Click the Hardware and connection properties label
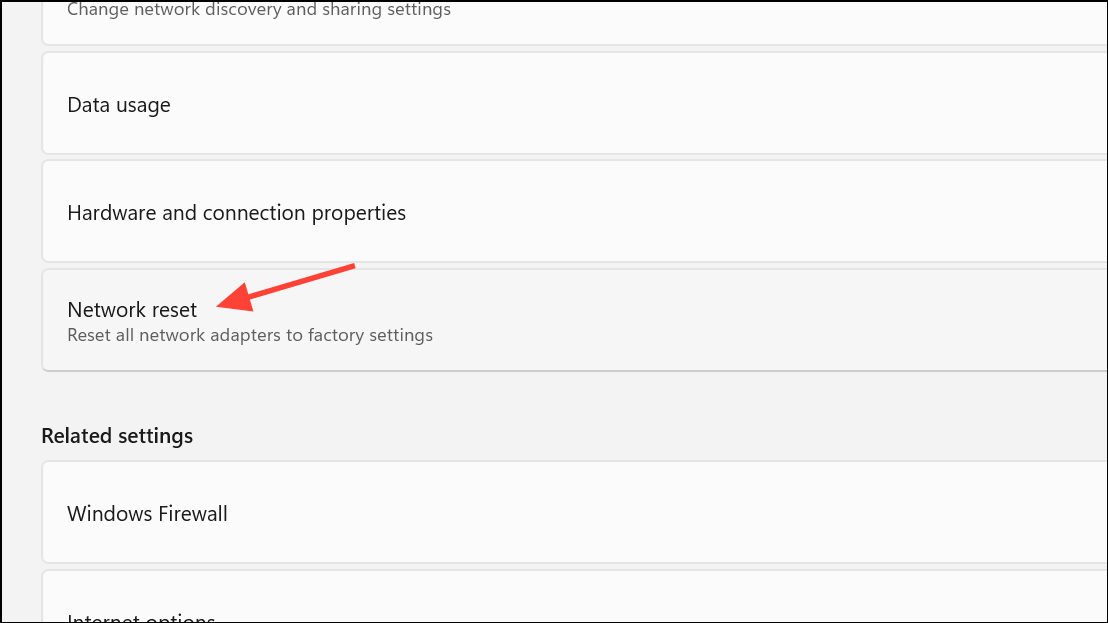This screenshot has width=1108, height=623. (x=236, y=212)
